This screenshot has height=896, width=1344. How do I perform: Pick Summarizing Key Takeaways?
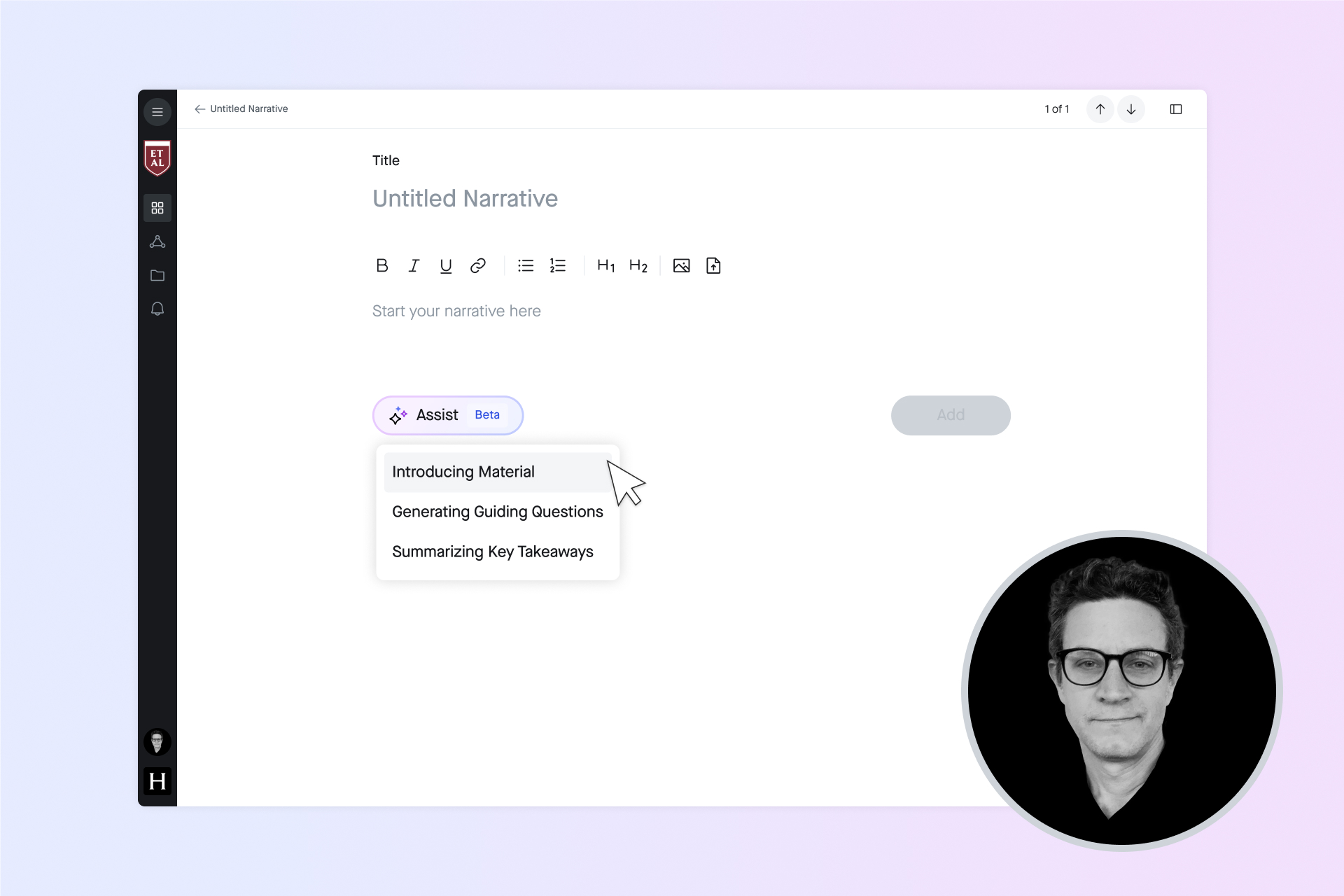click(x=492, y=552)
